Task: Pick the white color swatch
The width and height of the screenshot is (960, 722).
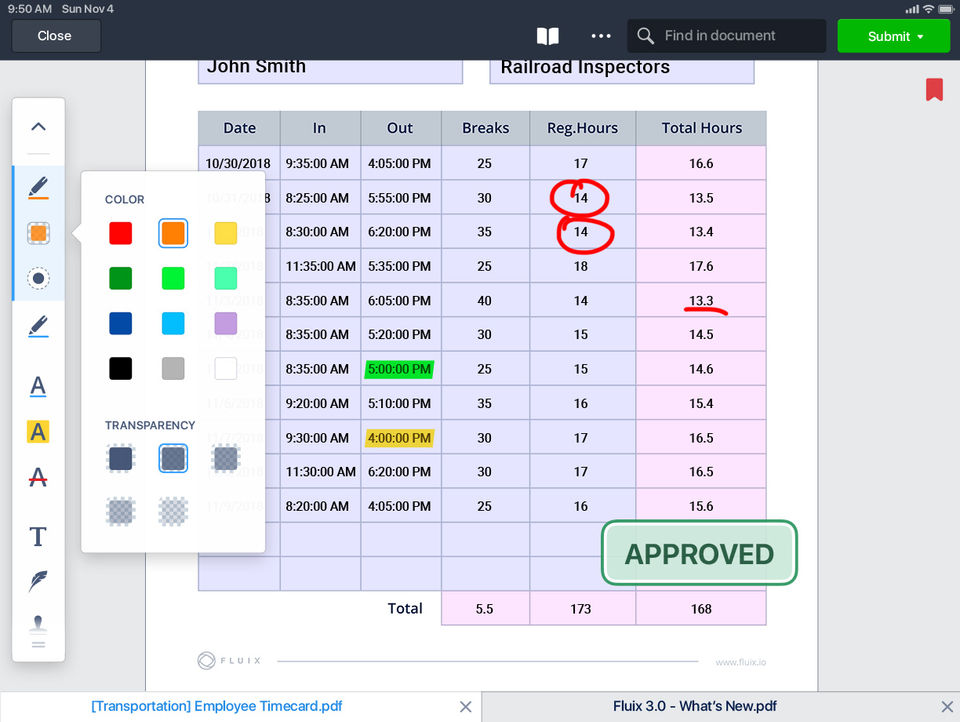Action: (x=226, y=369)
